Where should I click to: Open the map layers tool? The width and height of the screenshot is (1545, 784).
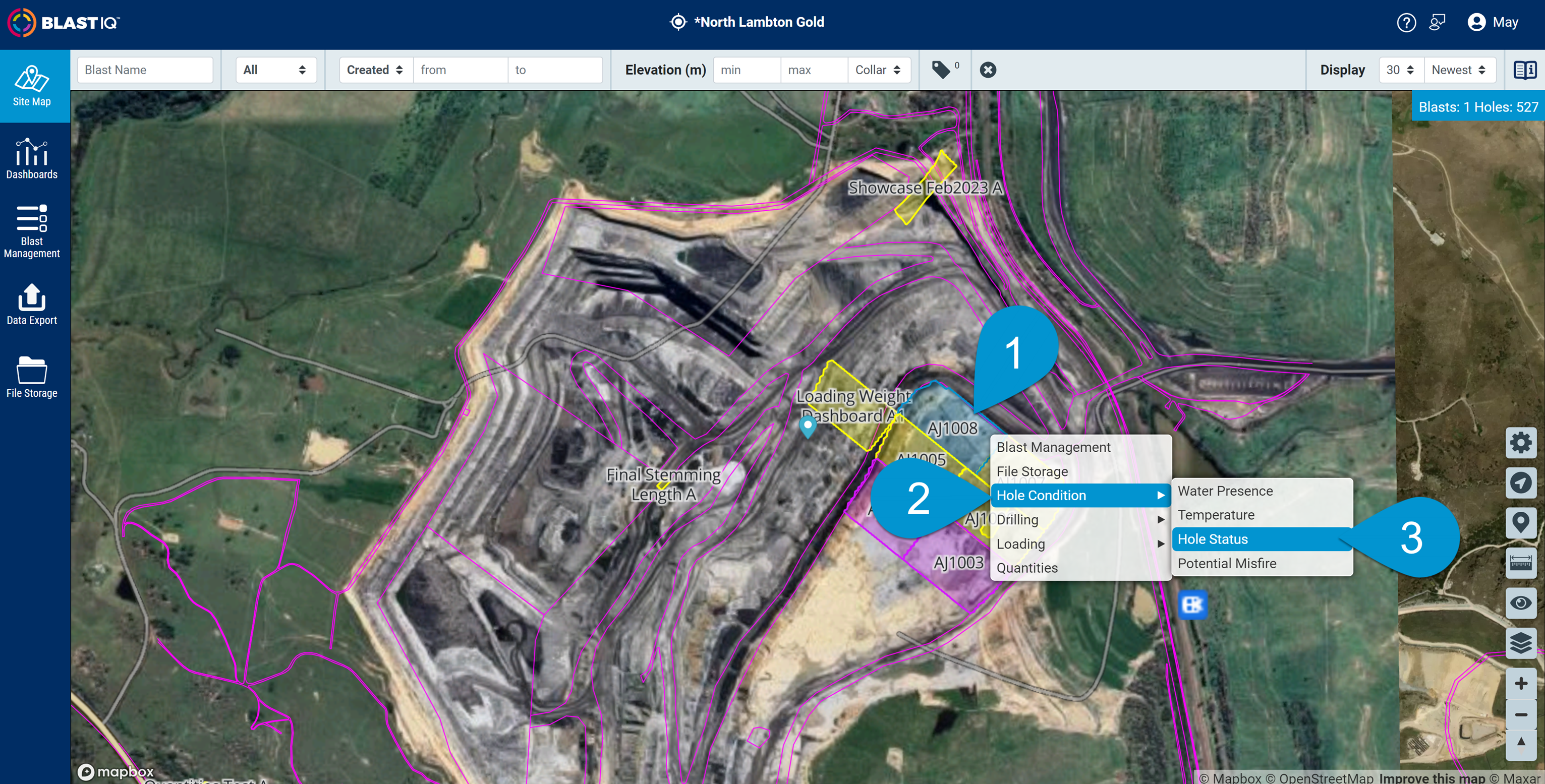click(1521, 643)
